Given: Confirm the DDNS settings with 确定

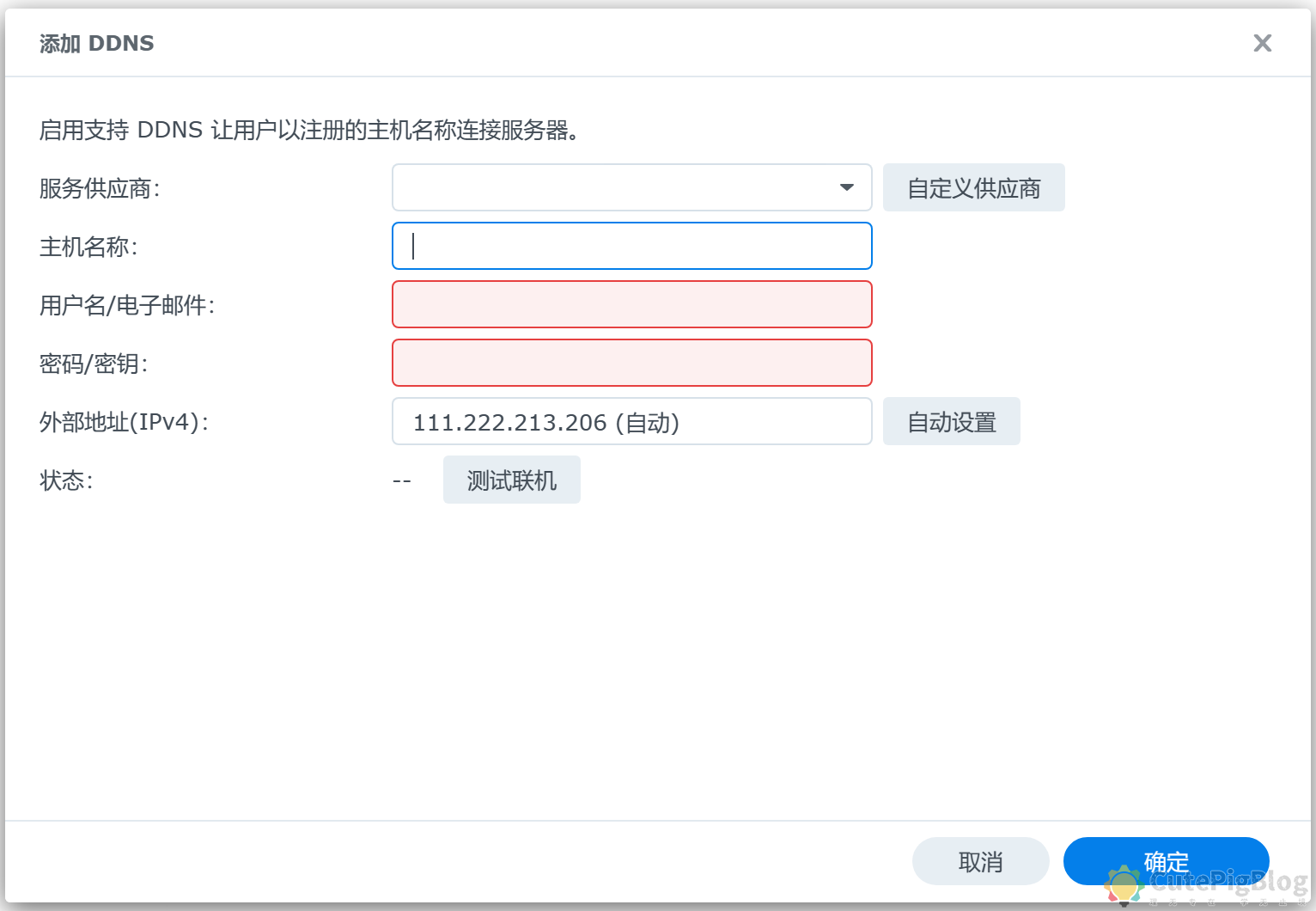Looking at the screenshot, I should (x=1166, y=860).
